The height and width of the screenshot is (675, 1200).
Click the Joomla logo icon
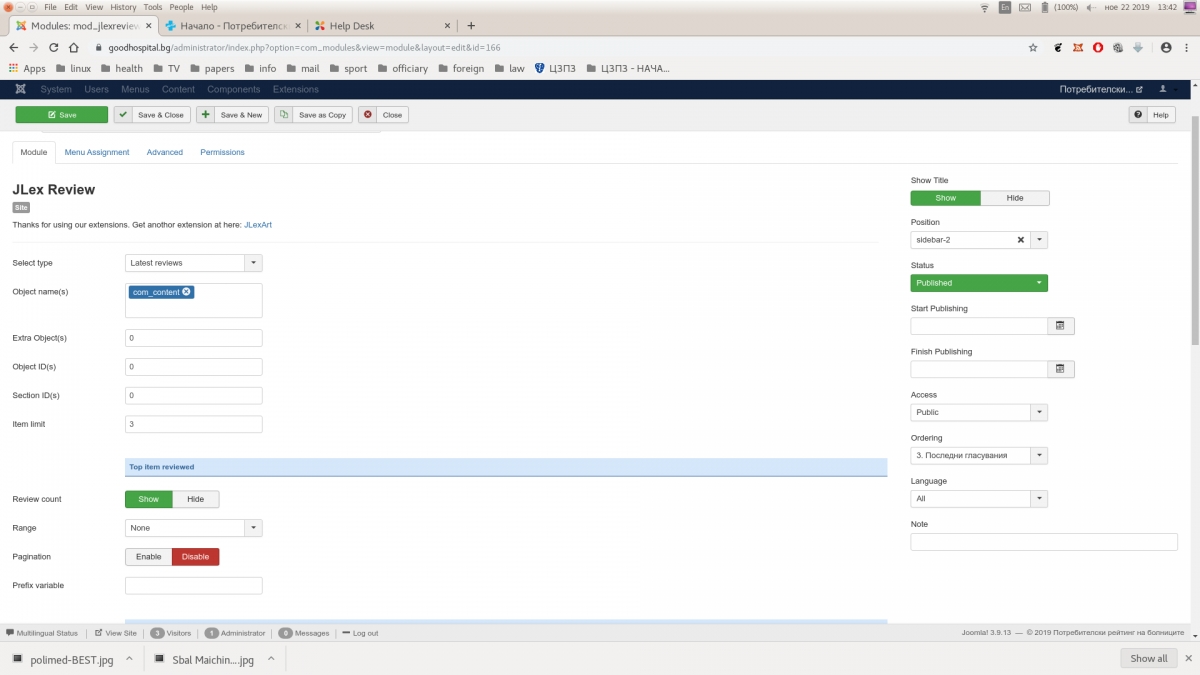point(20,89)
